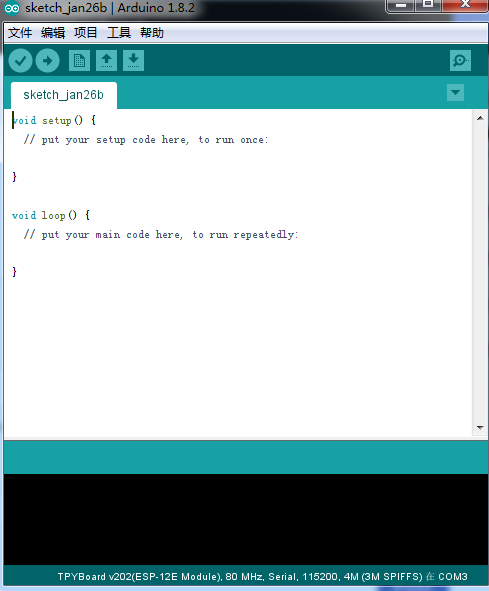Click the black console output area
The height and width of the screenshot is (591, 489).
pos(246,519)
